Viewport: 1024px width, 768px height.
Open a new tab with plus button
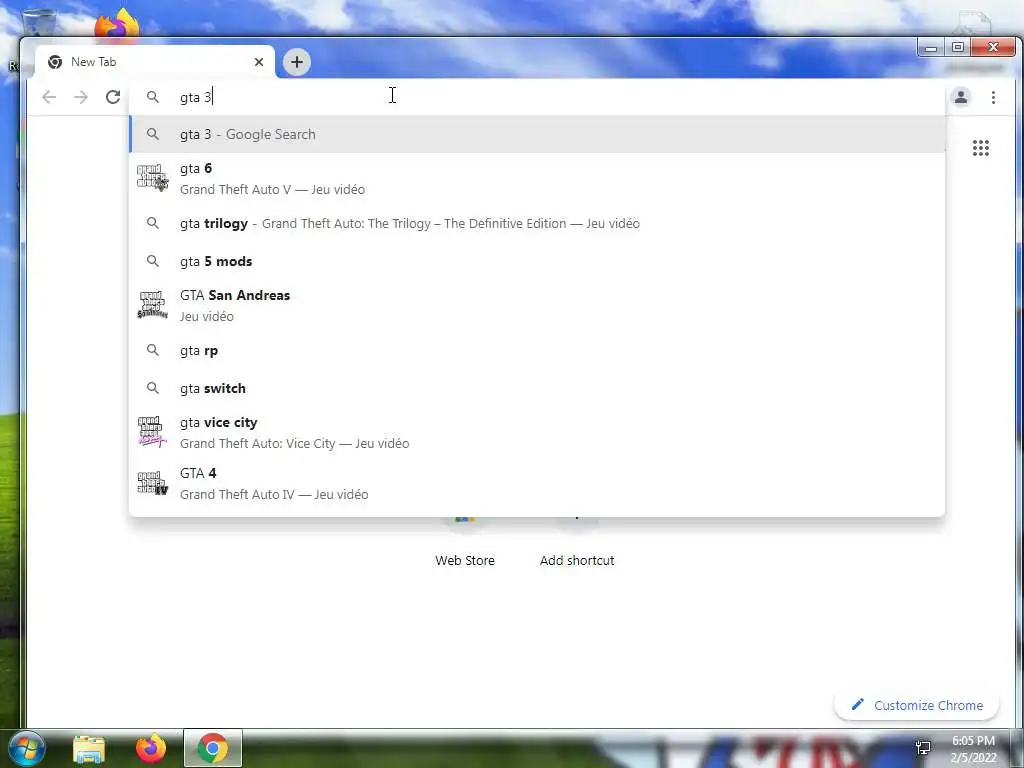point(297,62)
